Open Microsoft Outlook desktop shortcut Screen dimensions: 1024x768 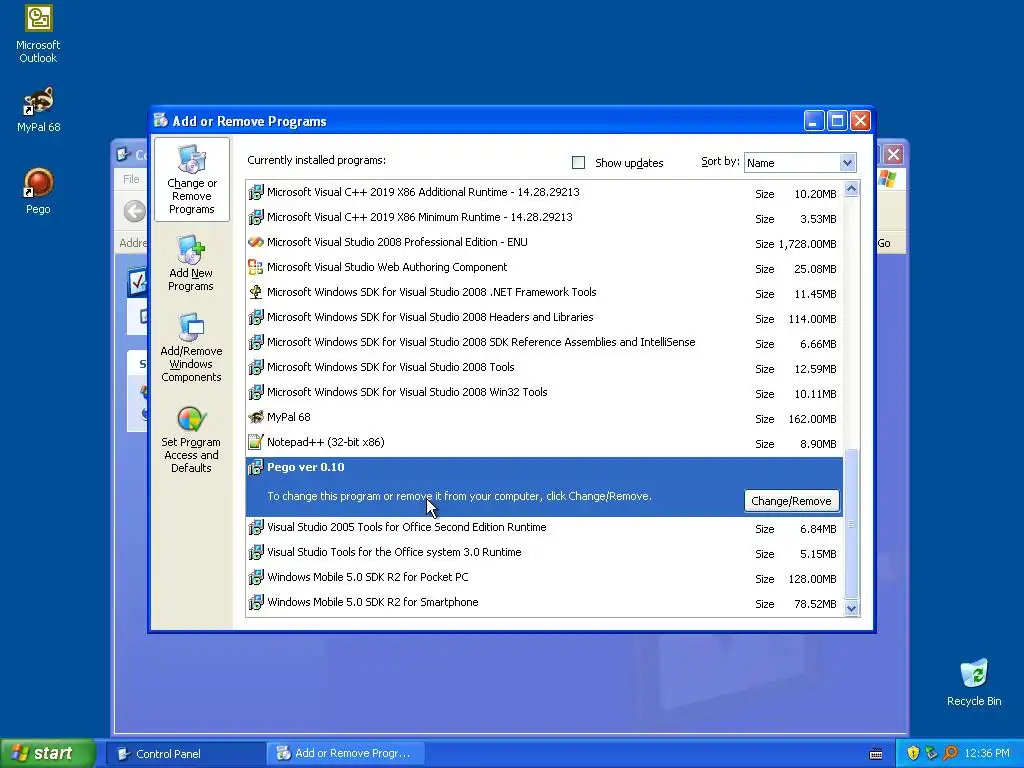pyautogui.click(x=38, y=34)
